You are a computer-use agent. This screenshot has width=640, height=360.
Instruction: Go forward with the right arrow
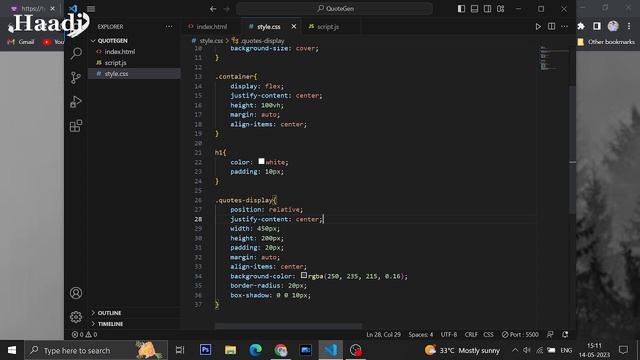pyautogui.click(x=227, y=9)
